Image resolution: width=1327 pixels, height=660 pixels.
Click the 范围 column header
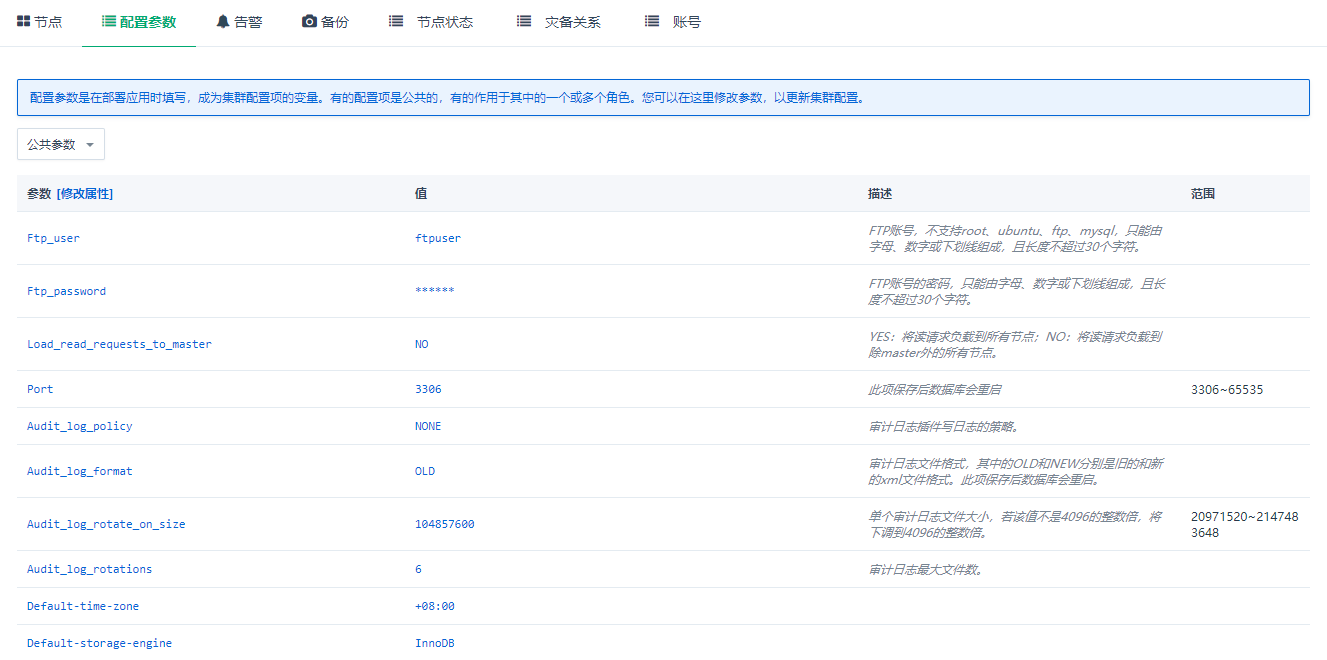tap(1203, 194)
